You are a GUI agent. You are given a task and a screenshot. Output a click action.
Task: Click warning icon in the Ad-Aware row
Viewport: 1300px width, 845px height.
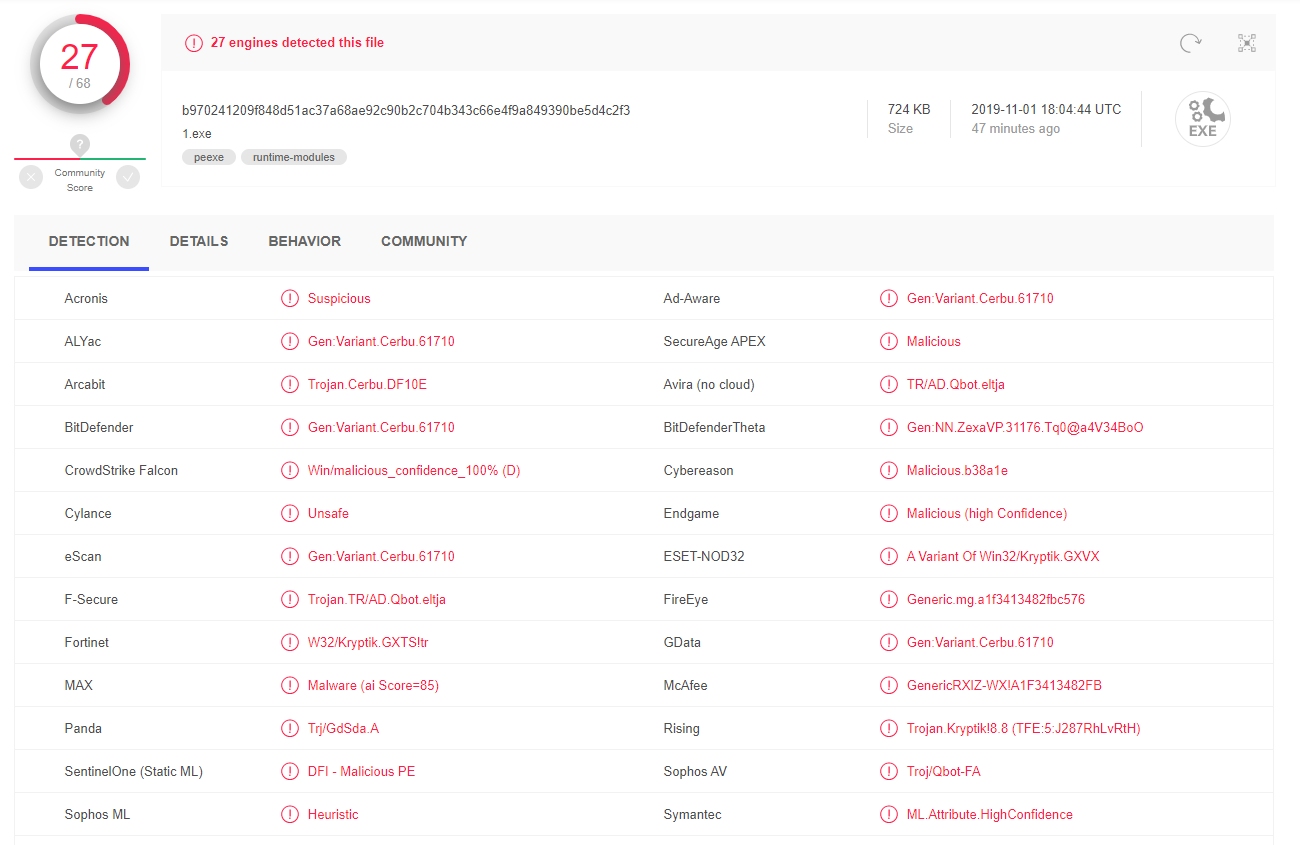coord(889,298)
